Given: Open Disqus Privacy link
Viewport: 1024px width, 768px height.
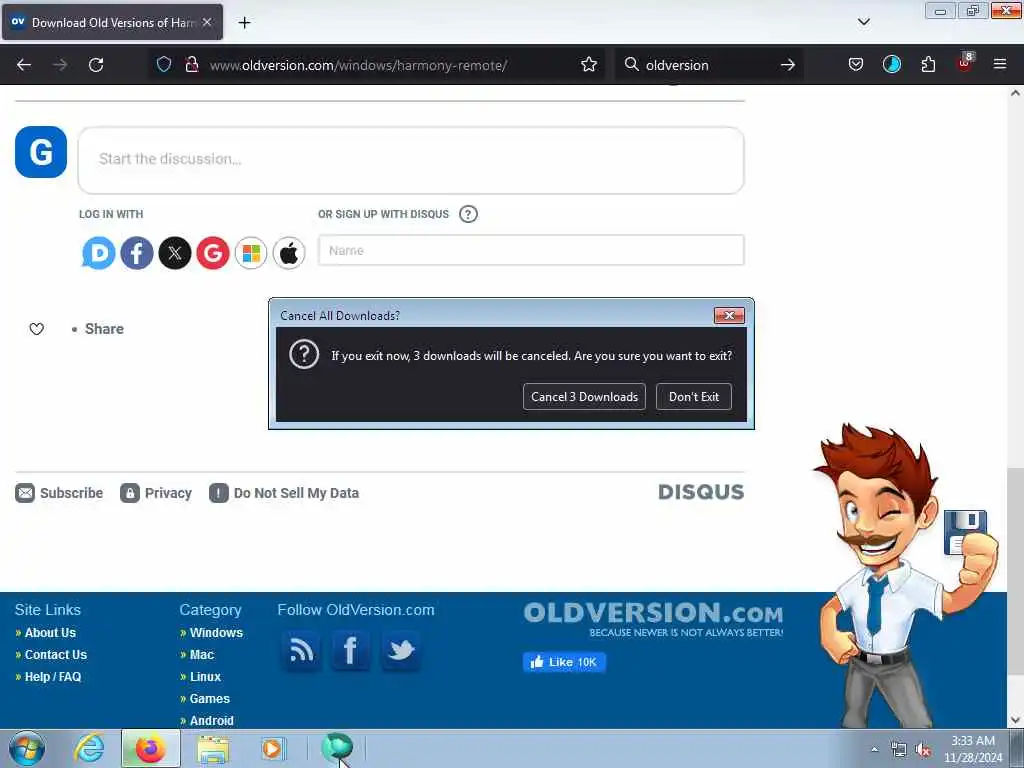Looking at the screenshot, I should [156, 493].
